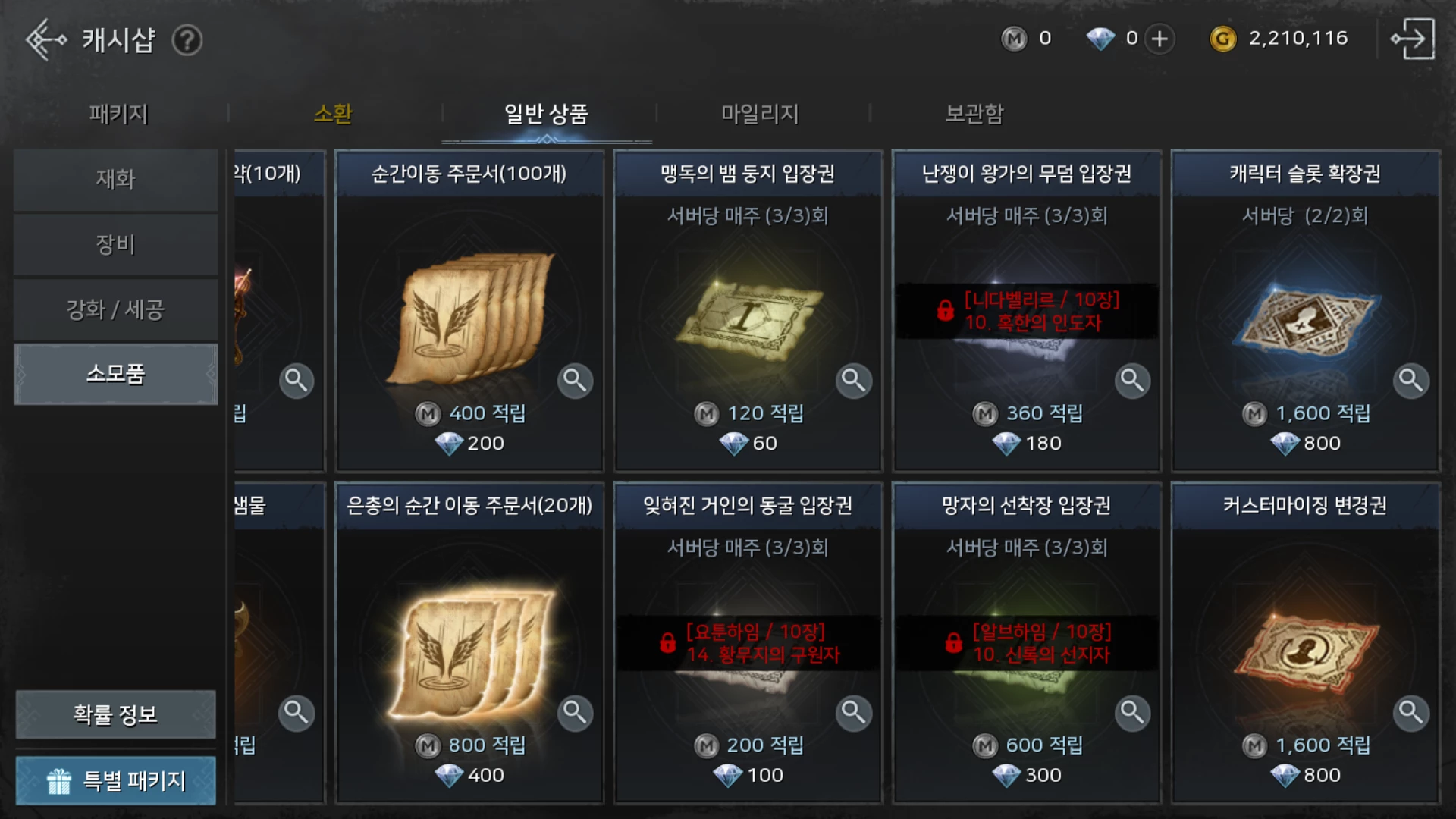Click the 확률 정보 button
The height and width of the screenshot is (819, 1456).
(x=116, y=714)
